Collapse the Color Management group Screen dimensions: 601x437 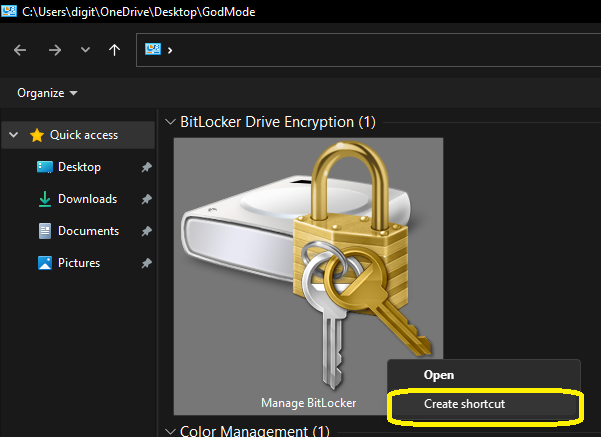click(x=170, y=432)
